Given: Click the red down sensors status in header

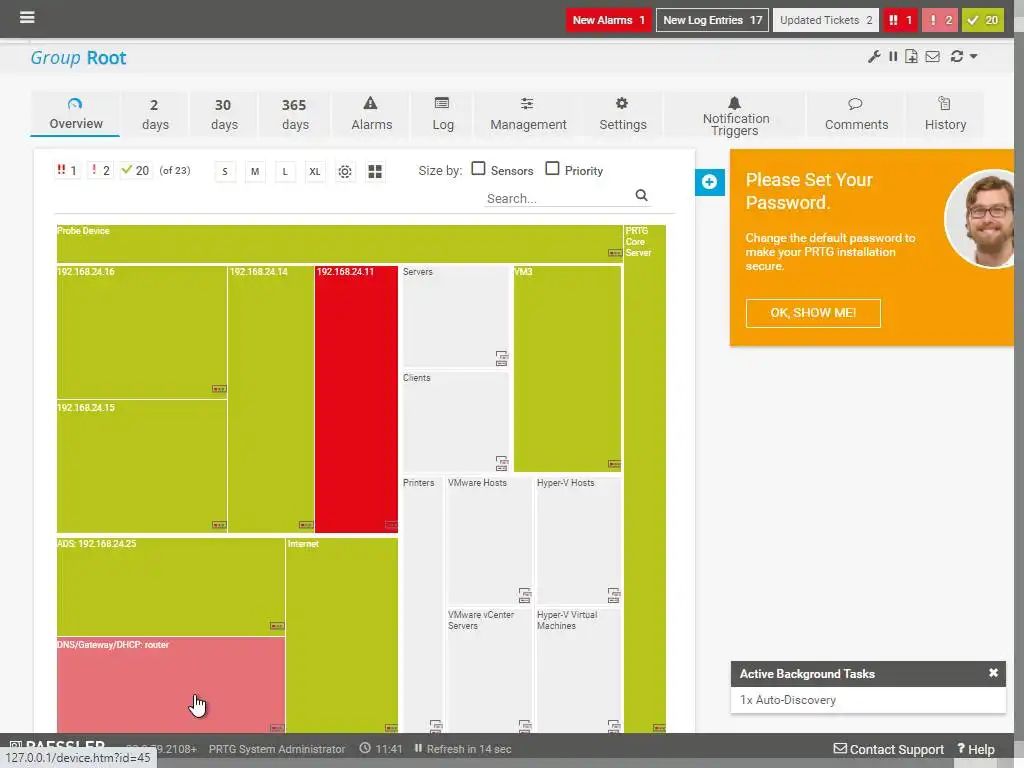Looking at the screenshot, I should (900, 20).
